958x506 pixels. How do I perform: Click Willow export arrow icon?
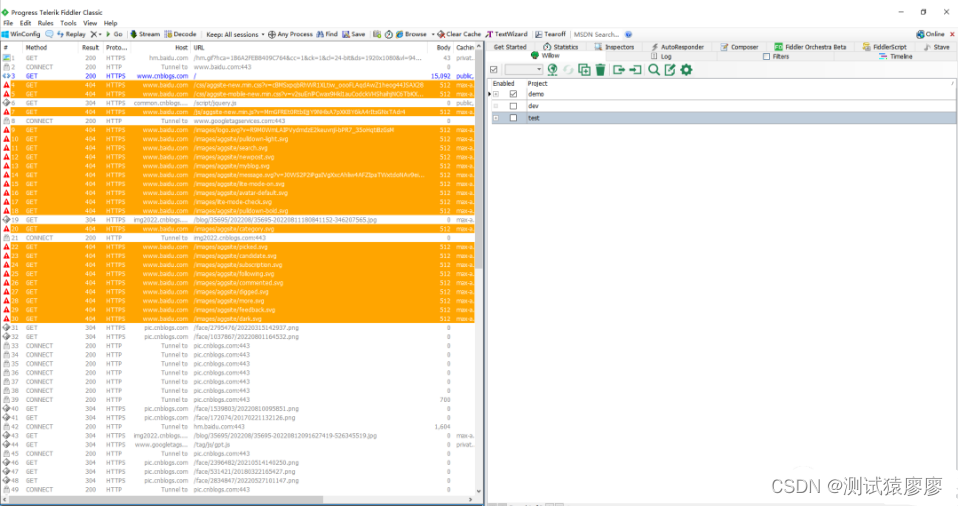[x=618, y=70]
